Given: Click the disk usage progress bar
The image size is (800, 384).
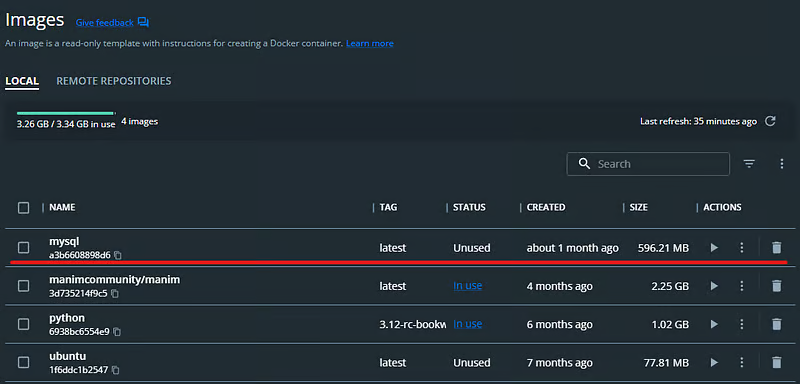Looking at the screenshot, I should (x=66, y=113).
